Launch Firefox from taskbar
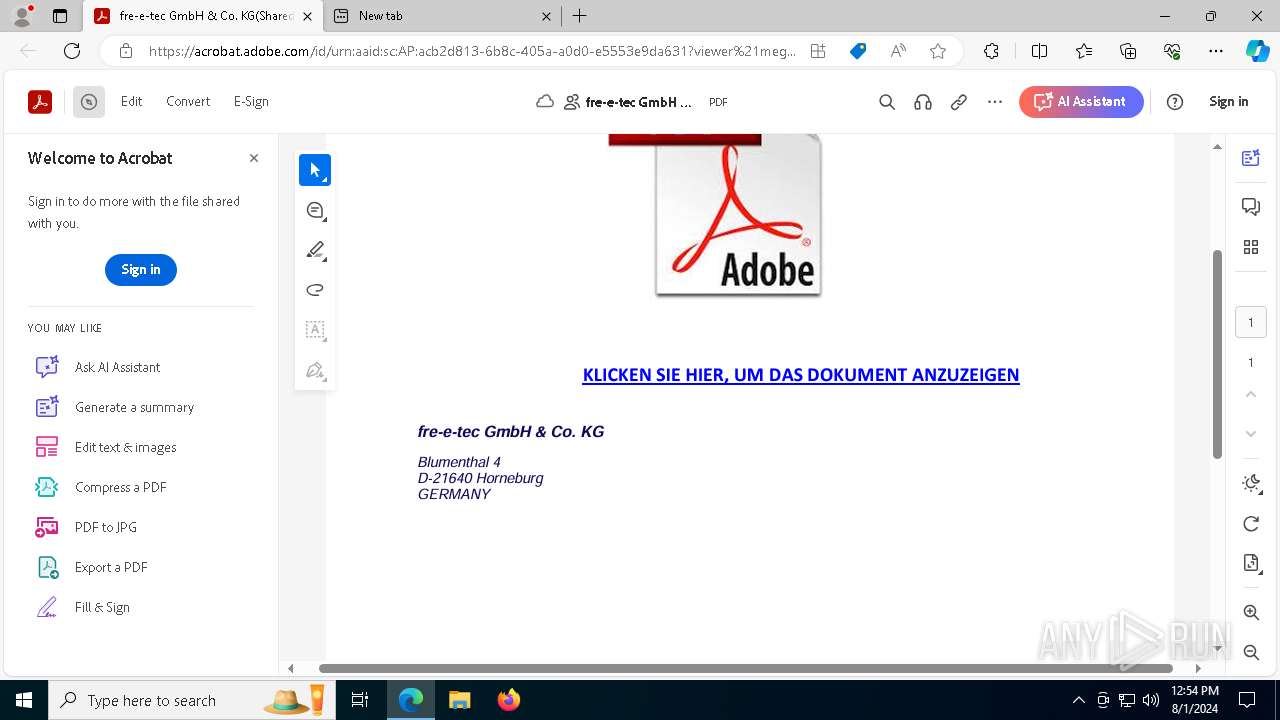The image size is (1280, 720). tap(509, 700)
